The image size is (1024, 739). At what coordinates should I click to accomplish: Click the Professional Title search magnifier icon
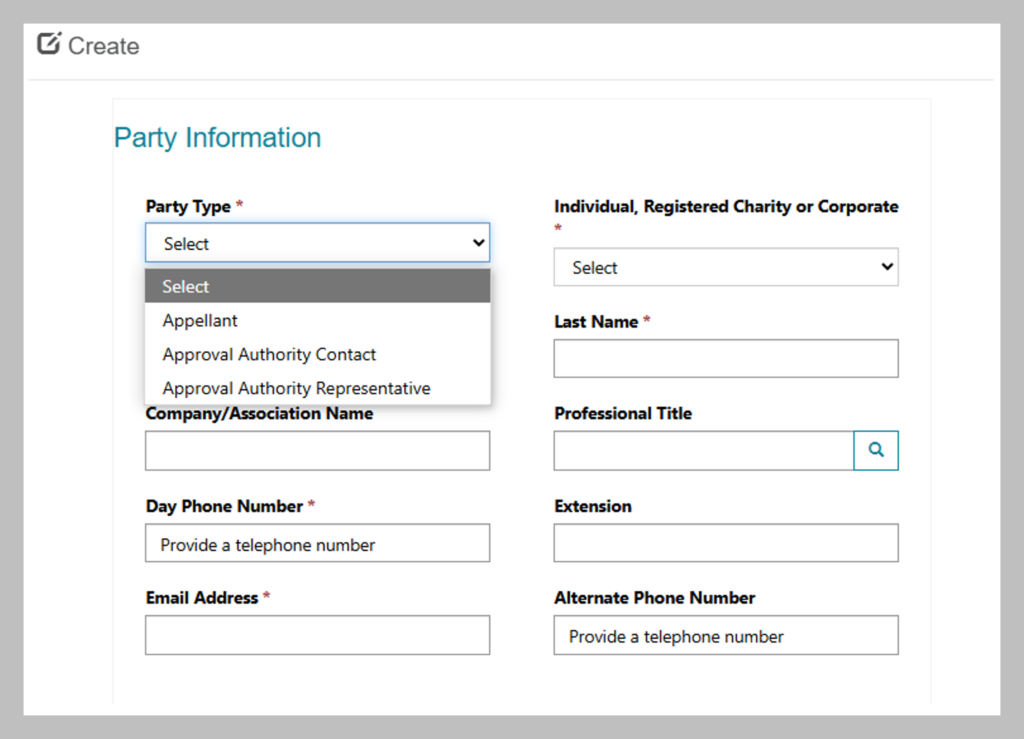(x=876, y=450)
